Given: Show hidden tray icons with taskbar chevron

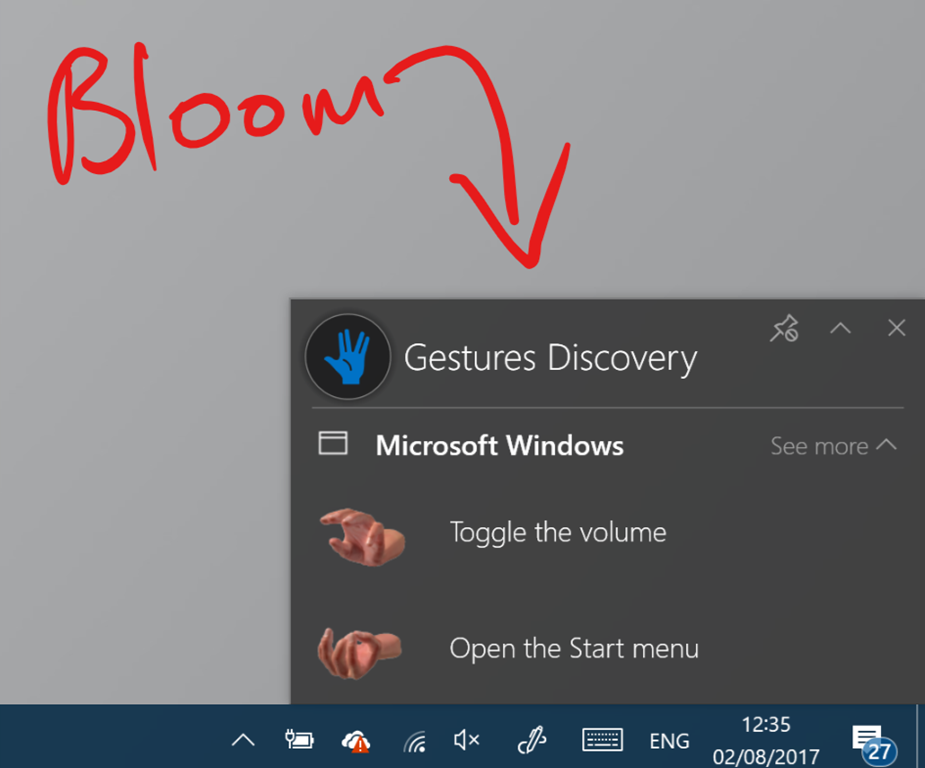Looking at the screenshot, I should (243, 740).
